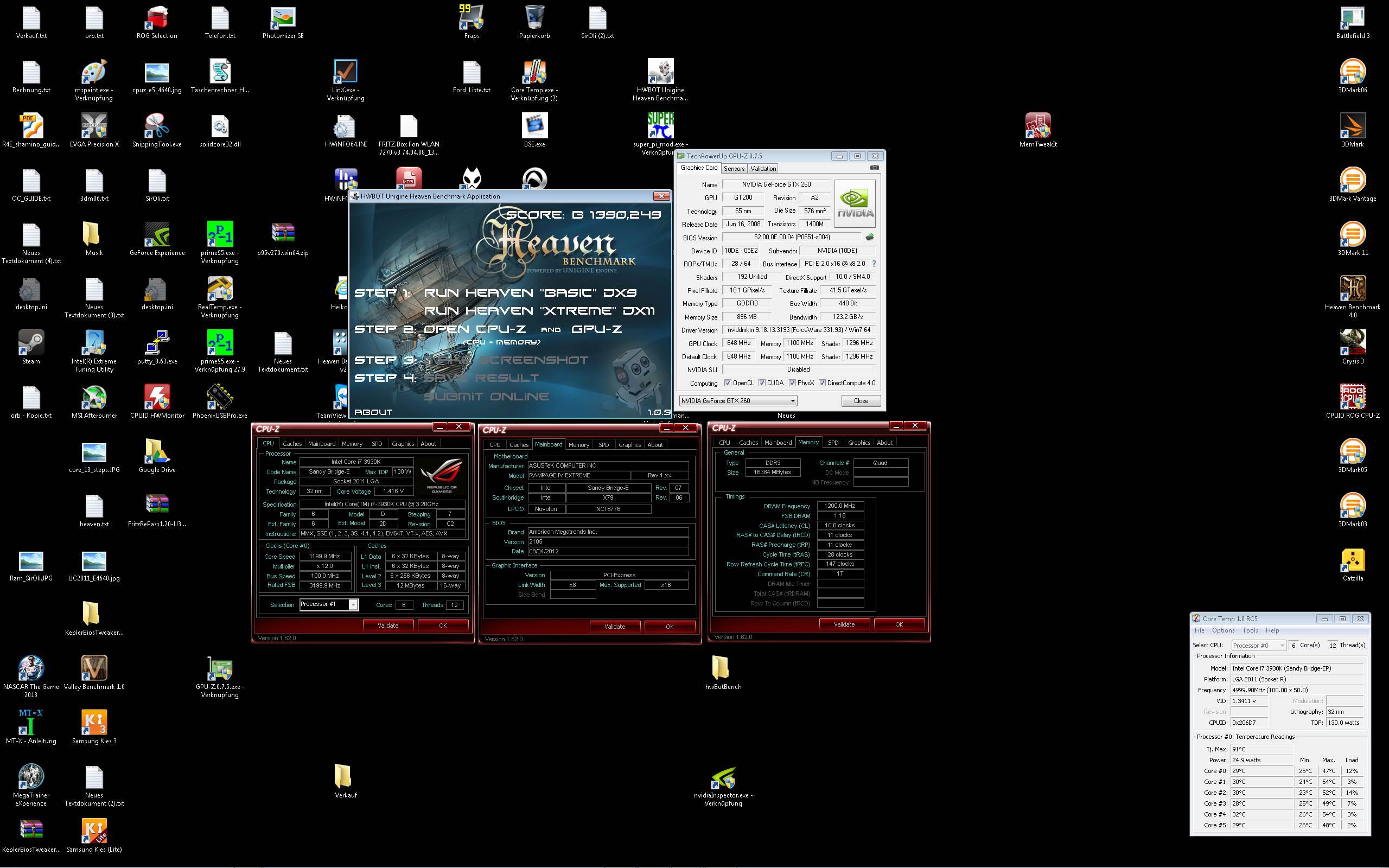Launch MSI Afterburner shortcut

tap(94, 401)
